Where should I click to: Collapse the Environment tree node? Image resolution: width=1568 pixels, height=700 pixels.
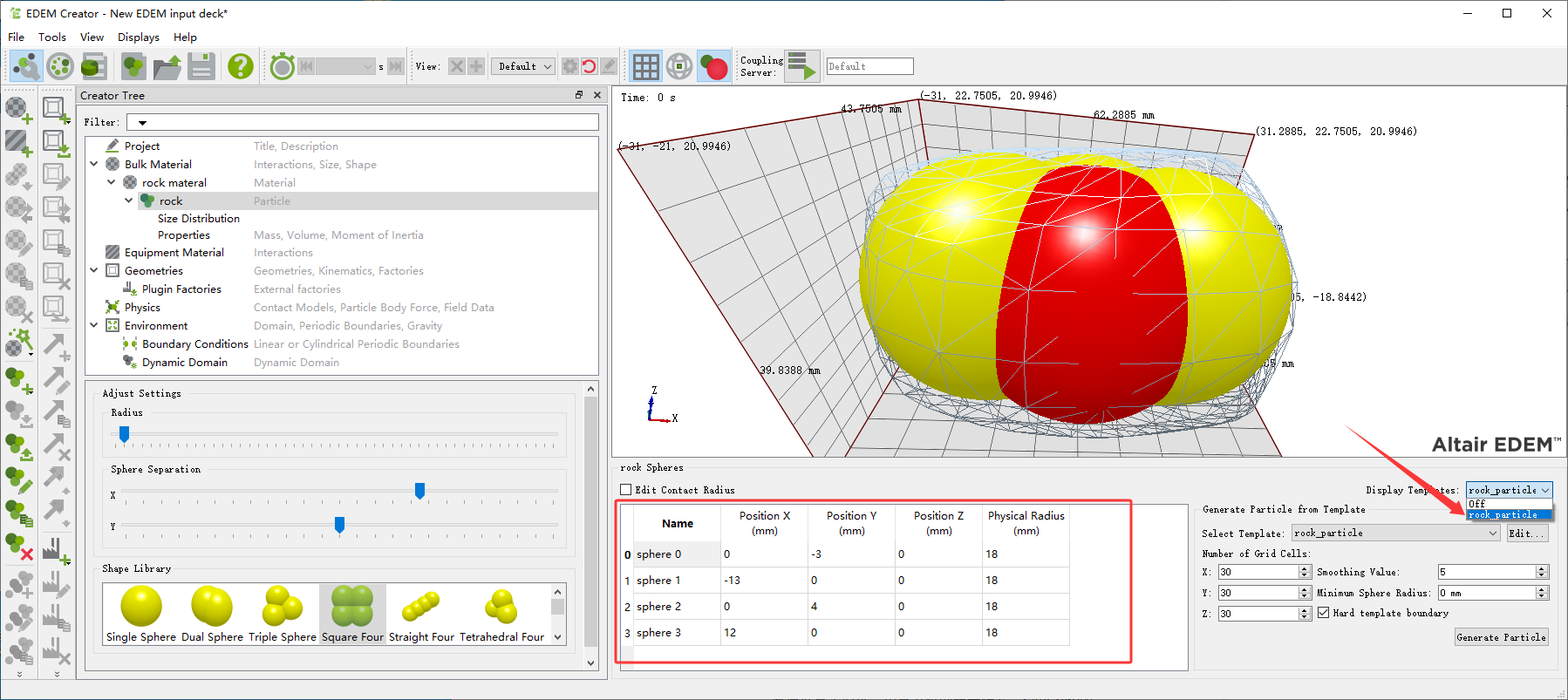click(x=94, y=325)
